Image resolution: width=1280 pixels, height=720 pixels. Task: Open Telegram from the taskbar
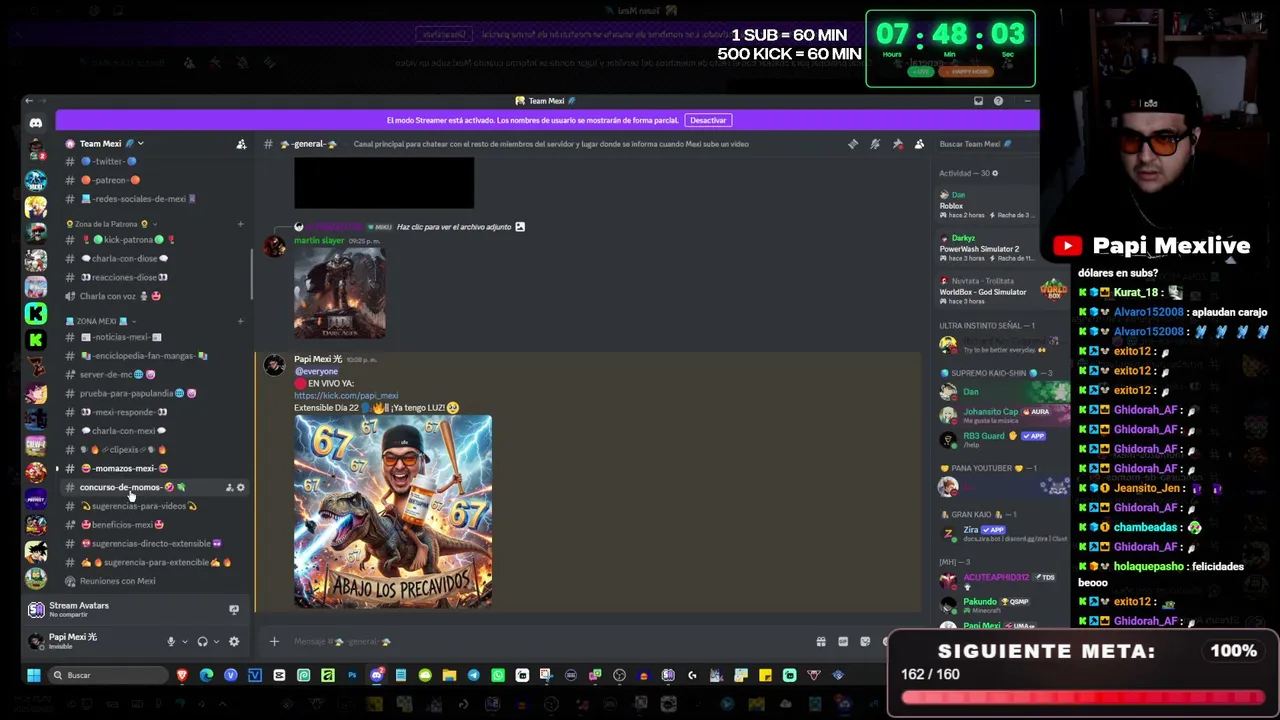point(473,675)
